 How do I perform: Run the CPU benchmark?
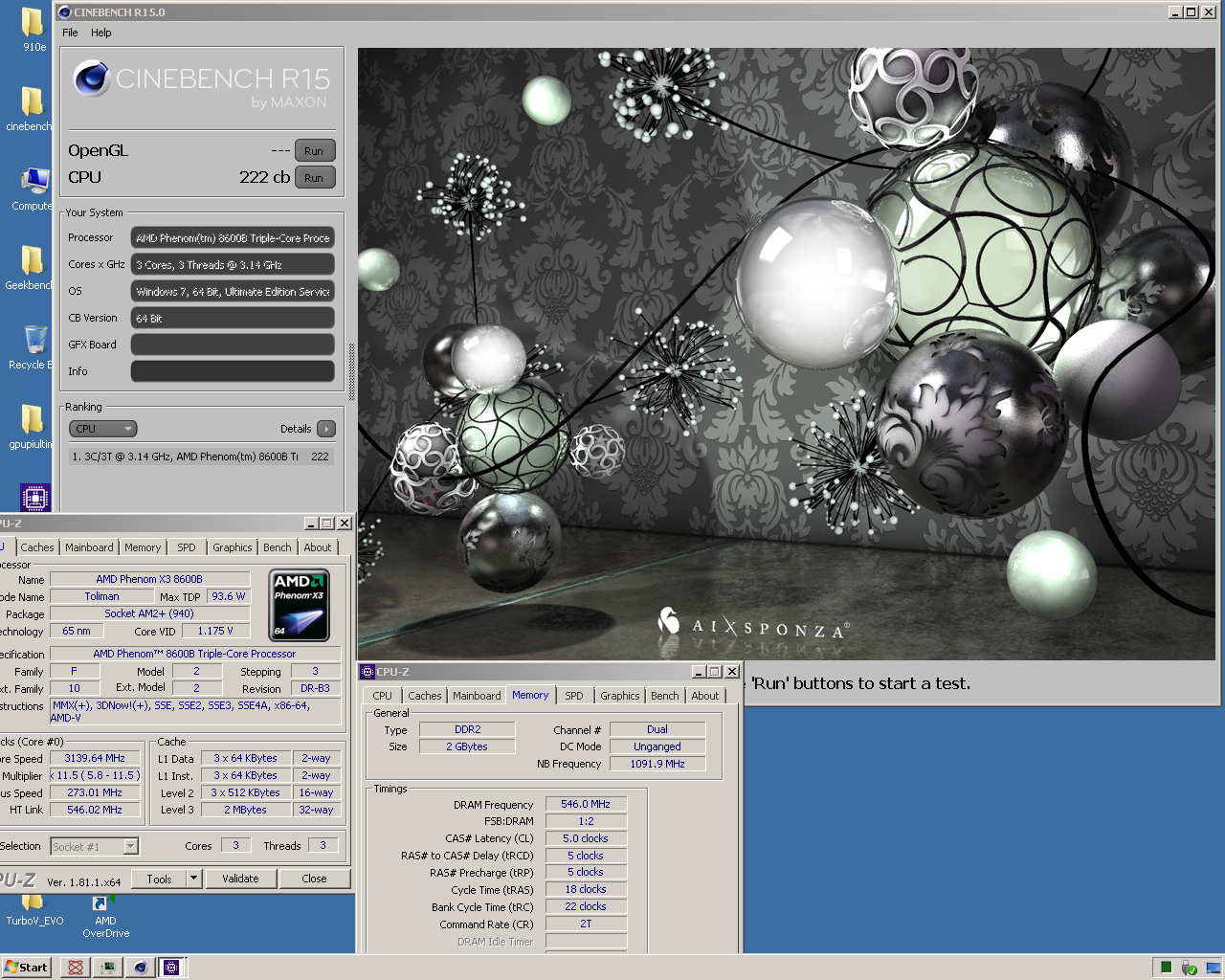pyautogui.click(x=315, y=178)
